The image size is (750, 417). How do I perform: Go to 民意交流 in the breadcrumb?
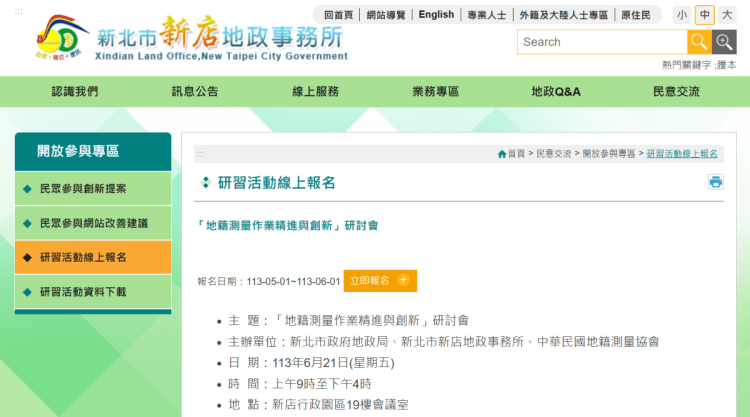[554, 154]
